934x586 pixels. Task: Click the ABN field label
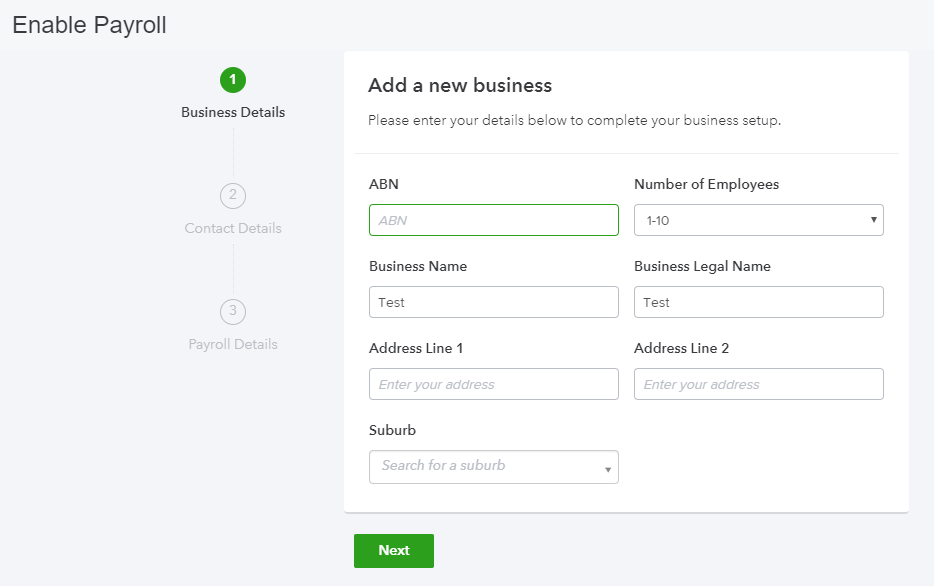[384, 184]
